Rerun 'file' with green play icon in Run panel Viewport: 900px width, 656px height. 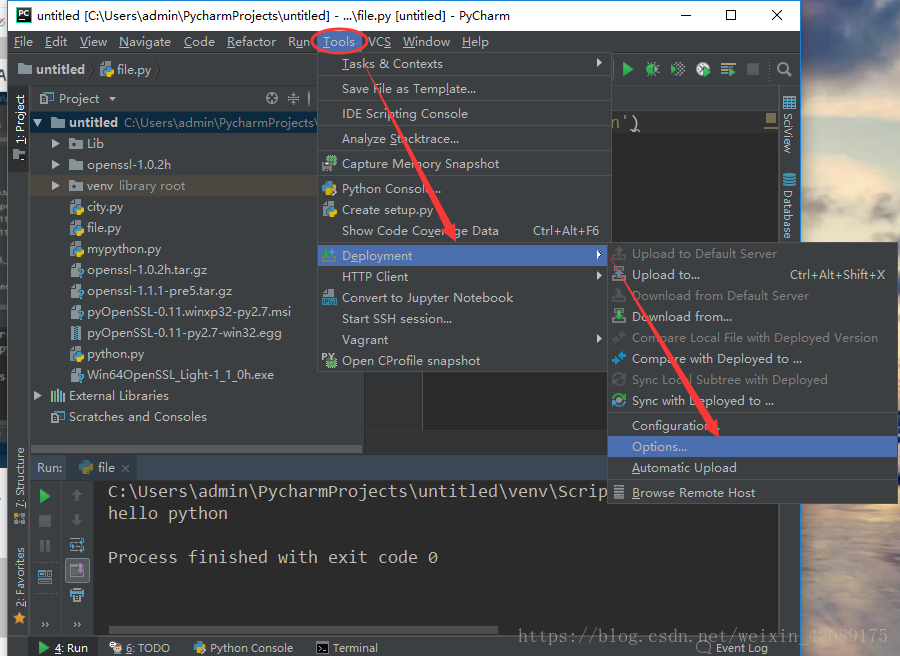(45, 496)
